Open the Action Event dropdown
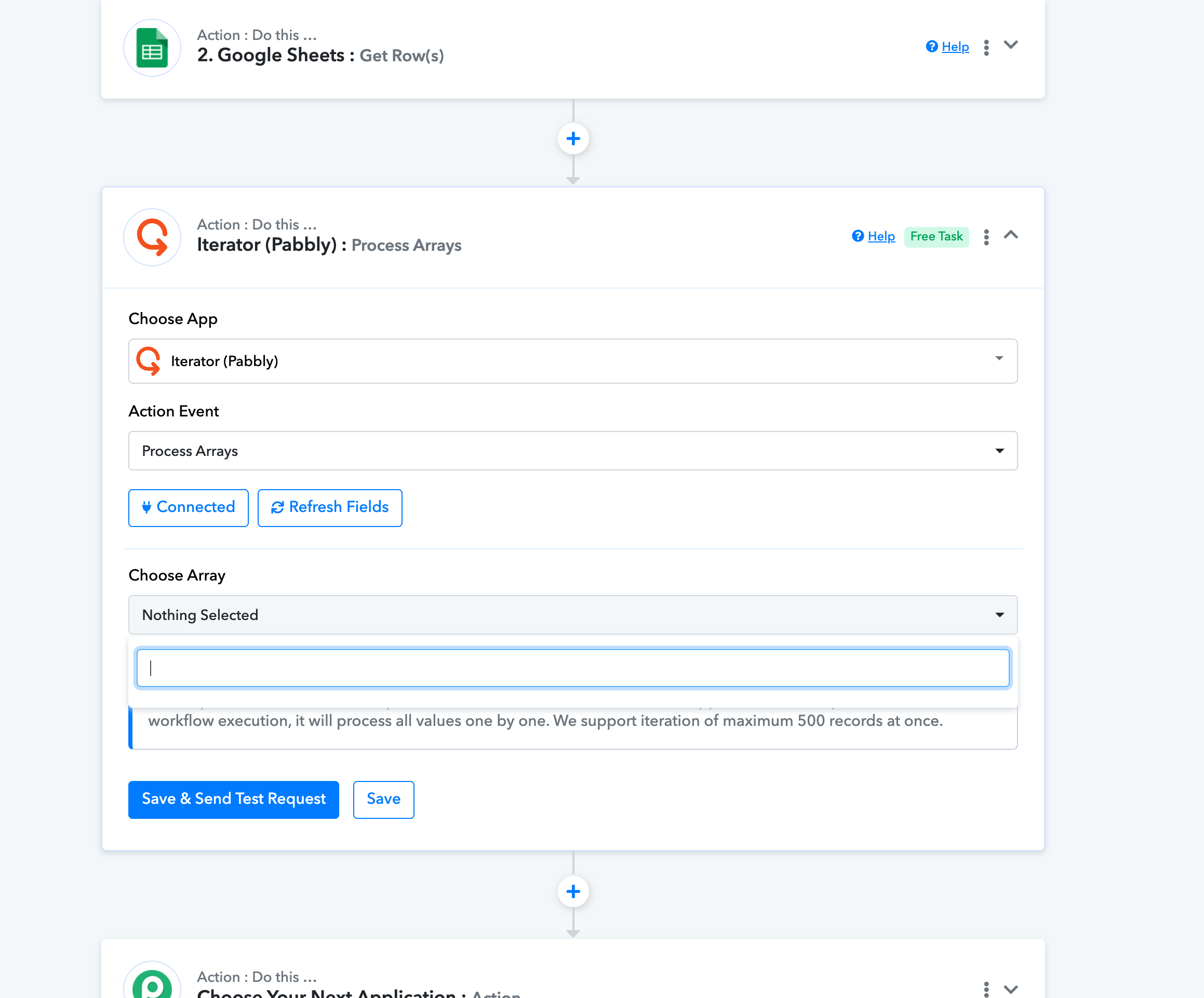The width and height of the screenshot is (1204, 998). [573, 451]
